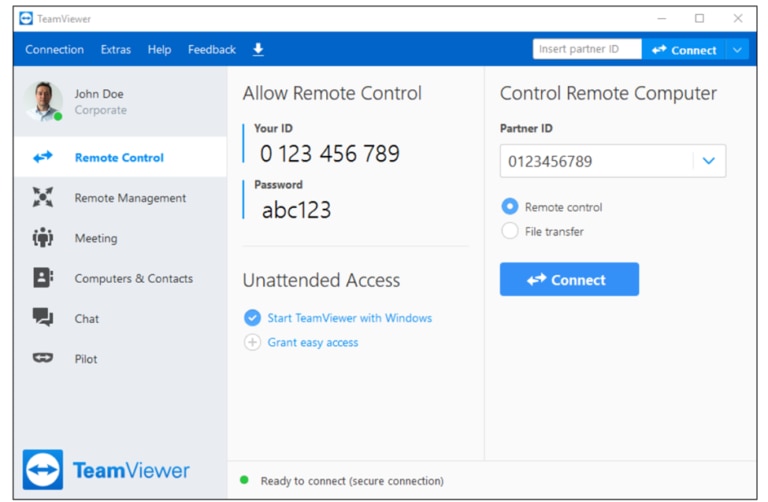Toggle Start TeamViewer with Windows checkmark
This screenshot has width=768, height=502.
[252, 318]
